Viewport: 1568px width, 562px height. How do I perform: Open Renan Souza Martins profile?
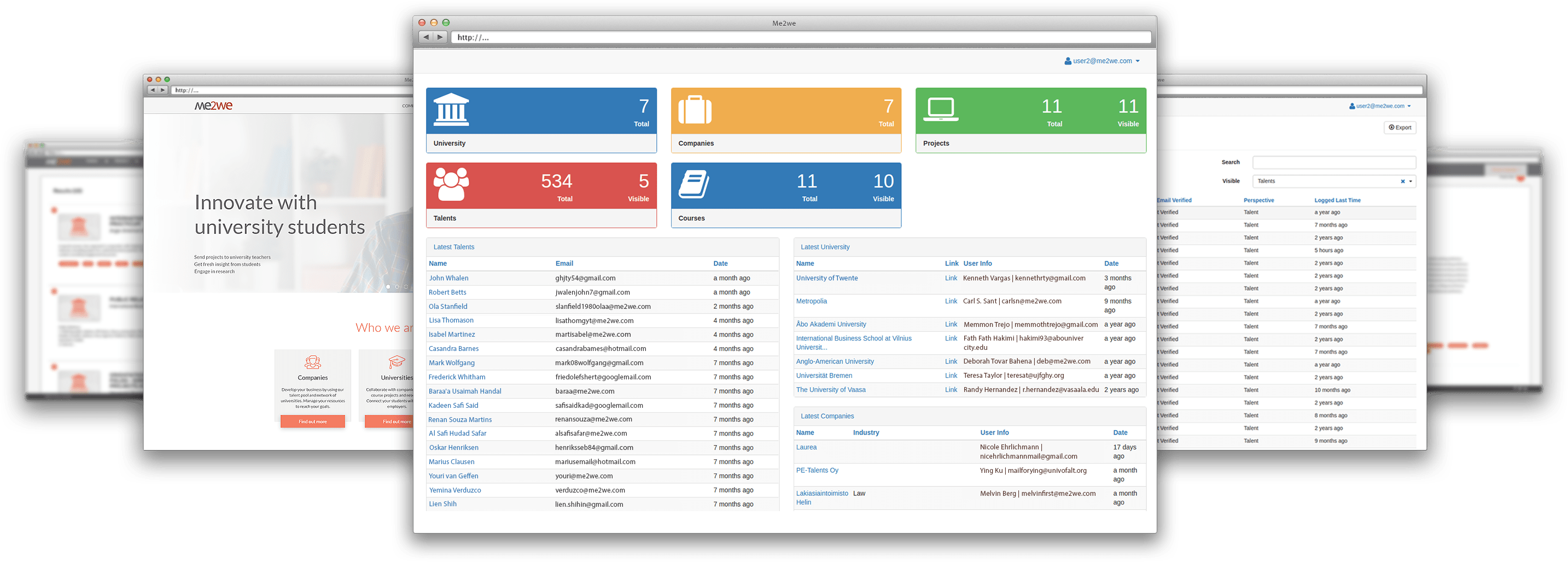[x=459, y=420]
